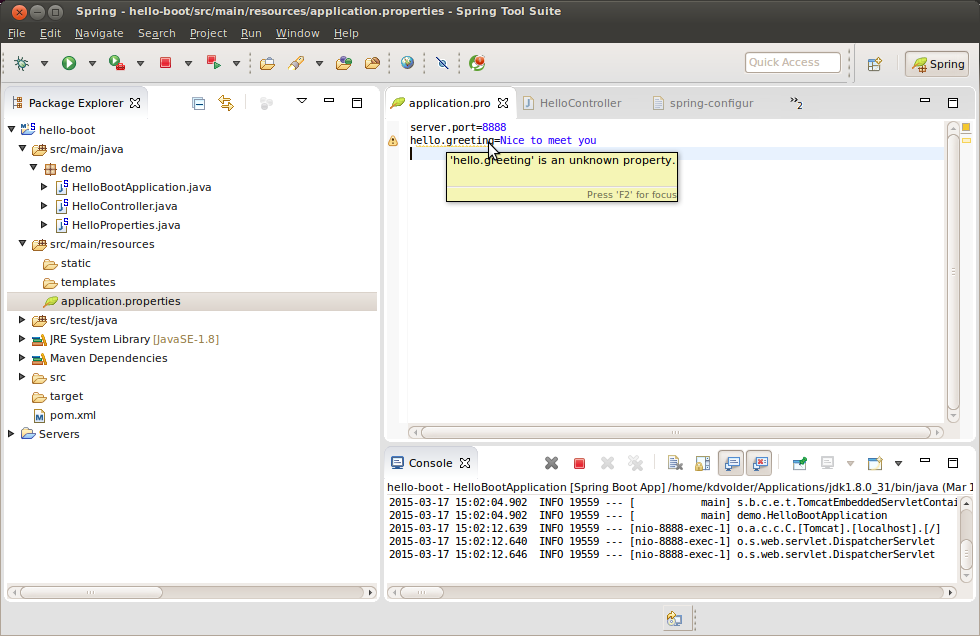The height and width of the screenshot is (636, 980).
Task: Click the Open Task folder icon
Action: point(268,63)
